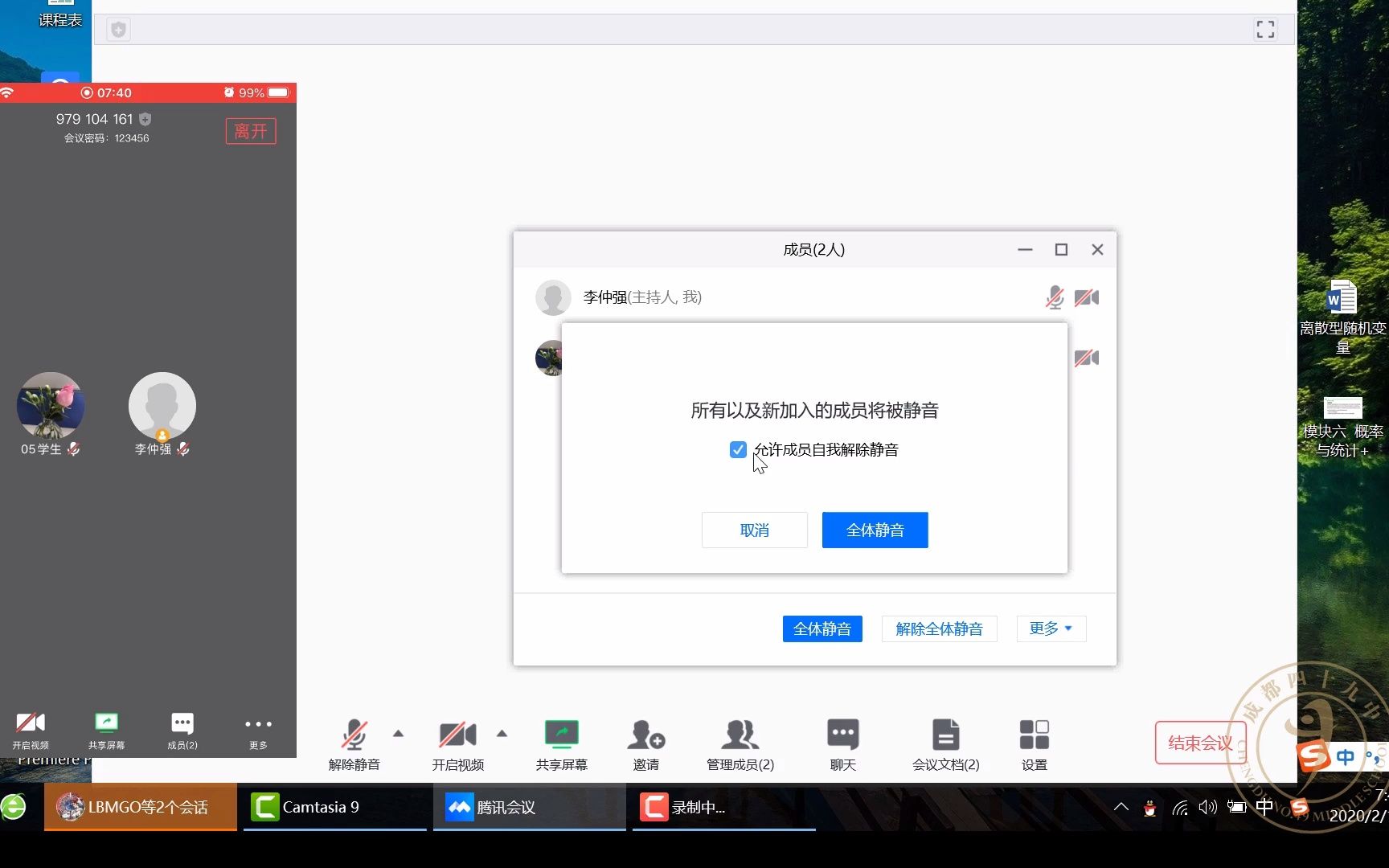Expand video options arrow beside 开启视频

(502, 733)
